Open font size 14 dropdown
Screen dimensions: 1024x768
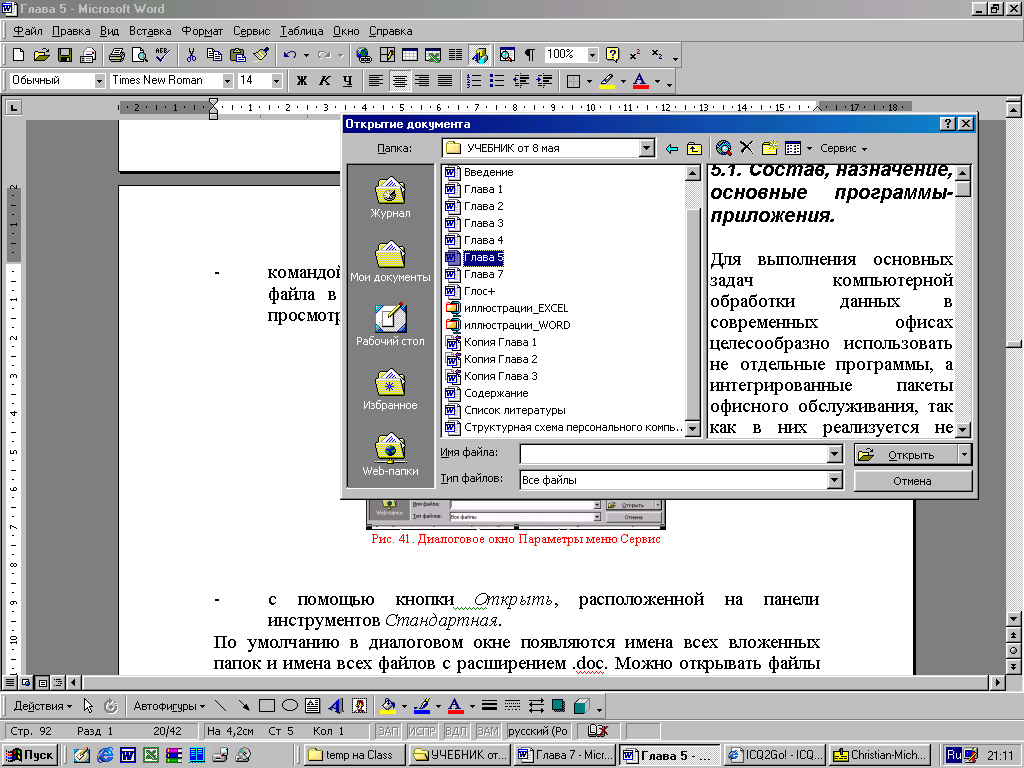276,81
